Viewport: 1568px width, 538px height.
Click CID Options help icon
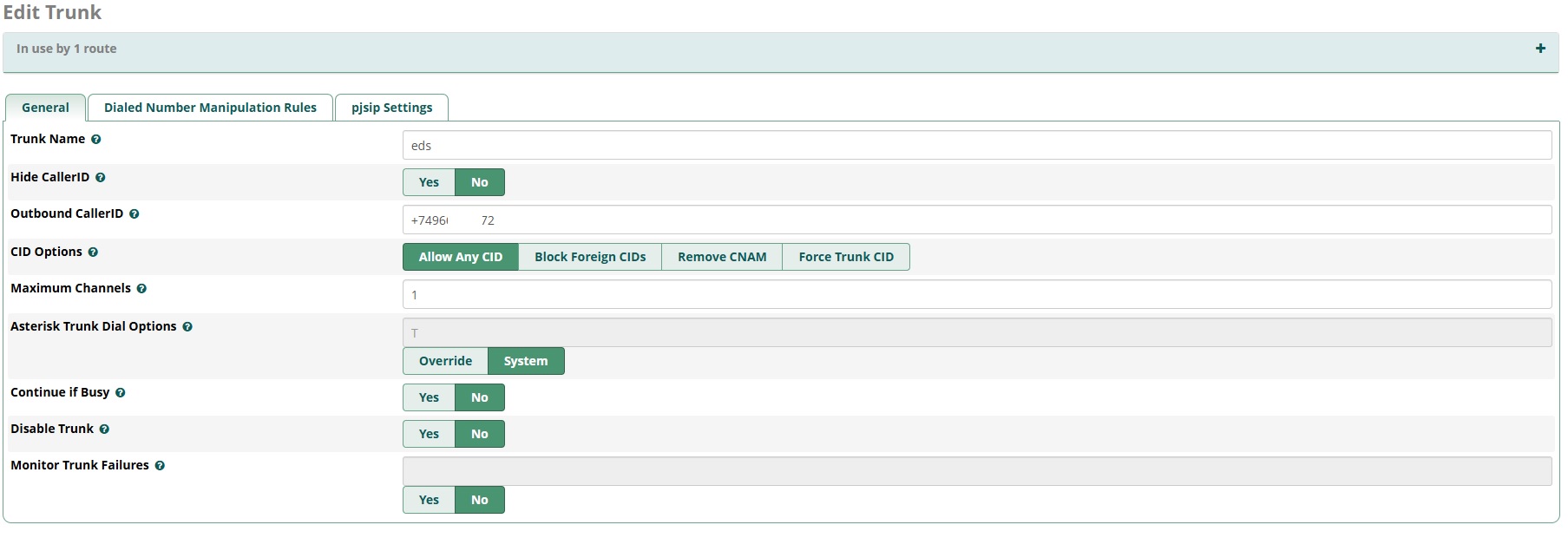[93, 253]
